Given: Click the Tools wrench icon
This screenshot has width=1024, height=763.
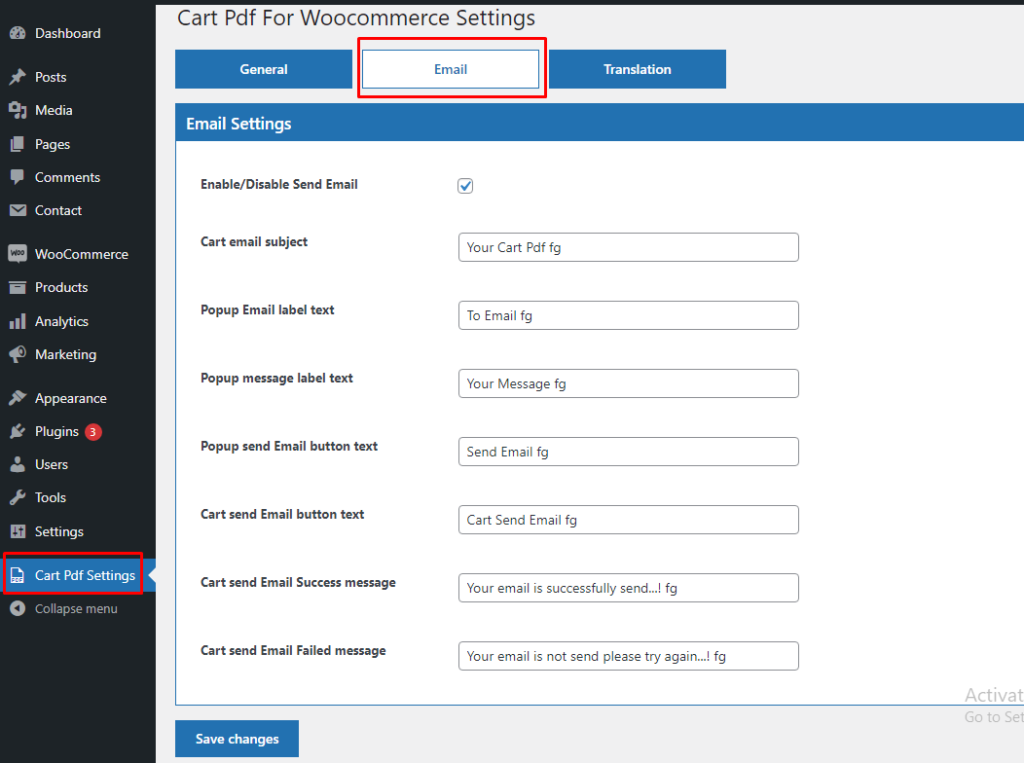Looking at the screenshot, I should click(18, 498).
